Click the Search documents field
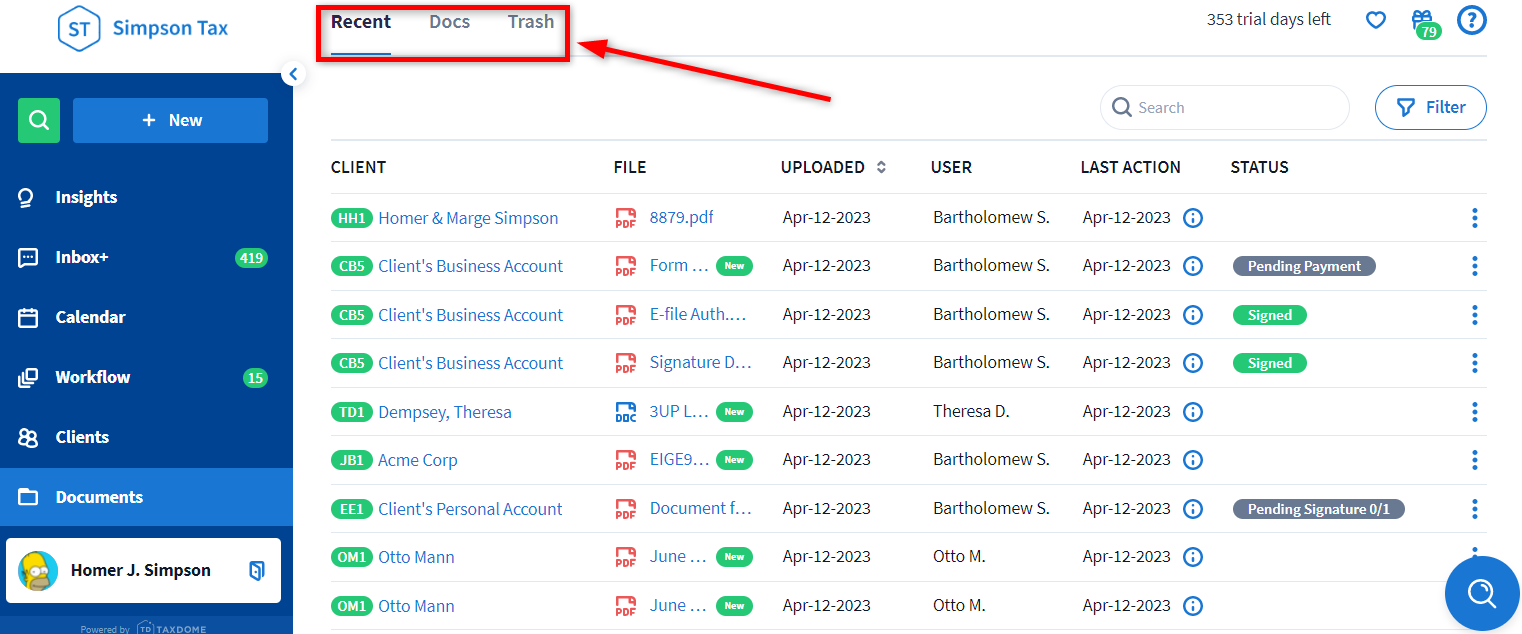This screenshot has height=634, width=1522. coord(1225,107)
